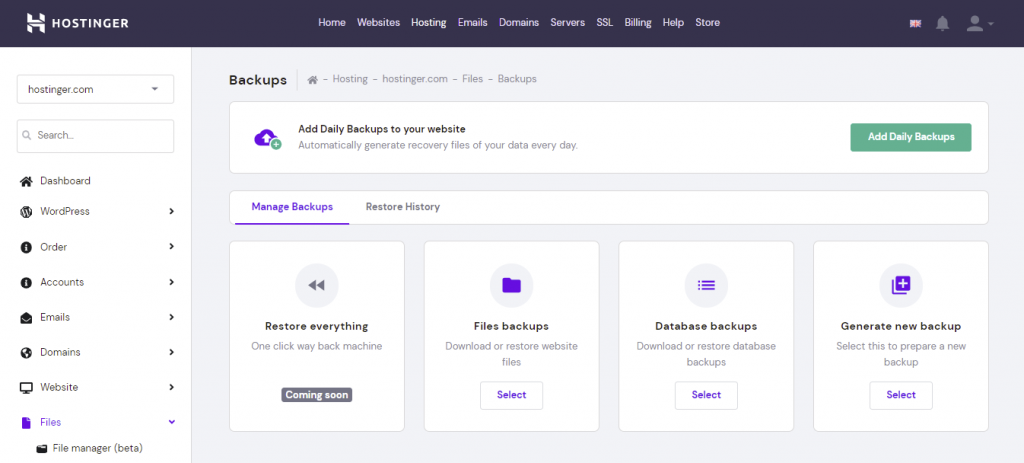
Task: Open Servers in the top navigation
Action: coord(568,23)
